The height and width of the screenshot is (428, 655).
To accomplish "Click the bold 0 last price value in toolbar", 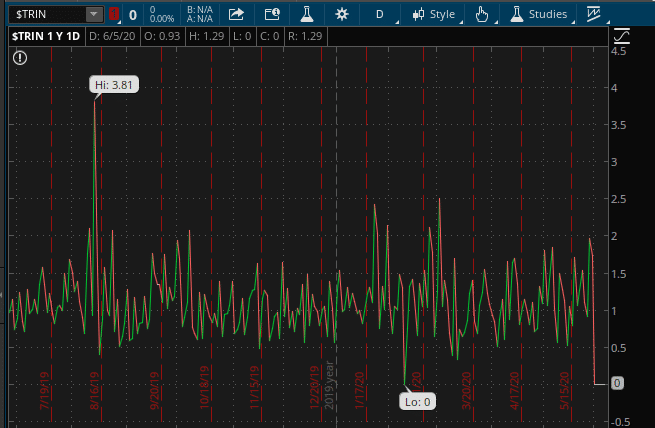I will tap(133, 15).
